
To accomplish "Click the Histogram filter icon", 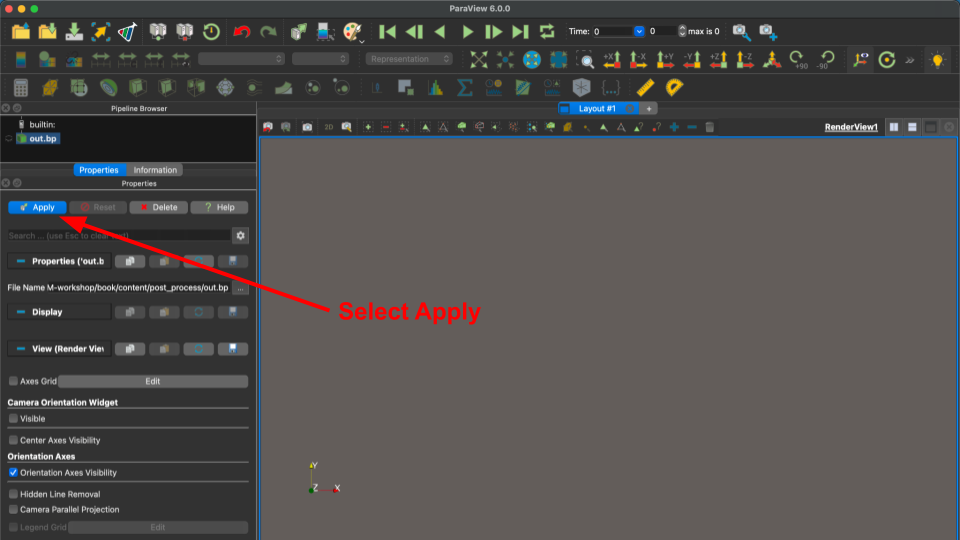I will [x=435, y=88].
